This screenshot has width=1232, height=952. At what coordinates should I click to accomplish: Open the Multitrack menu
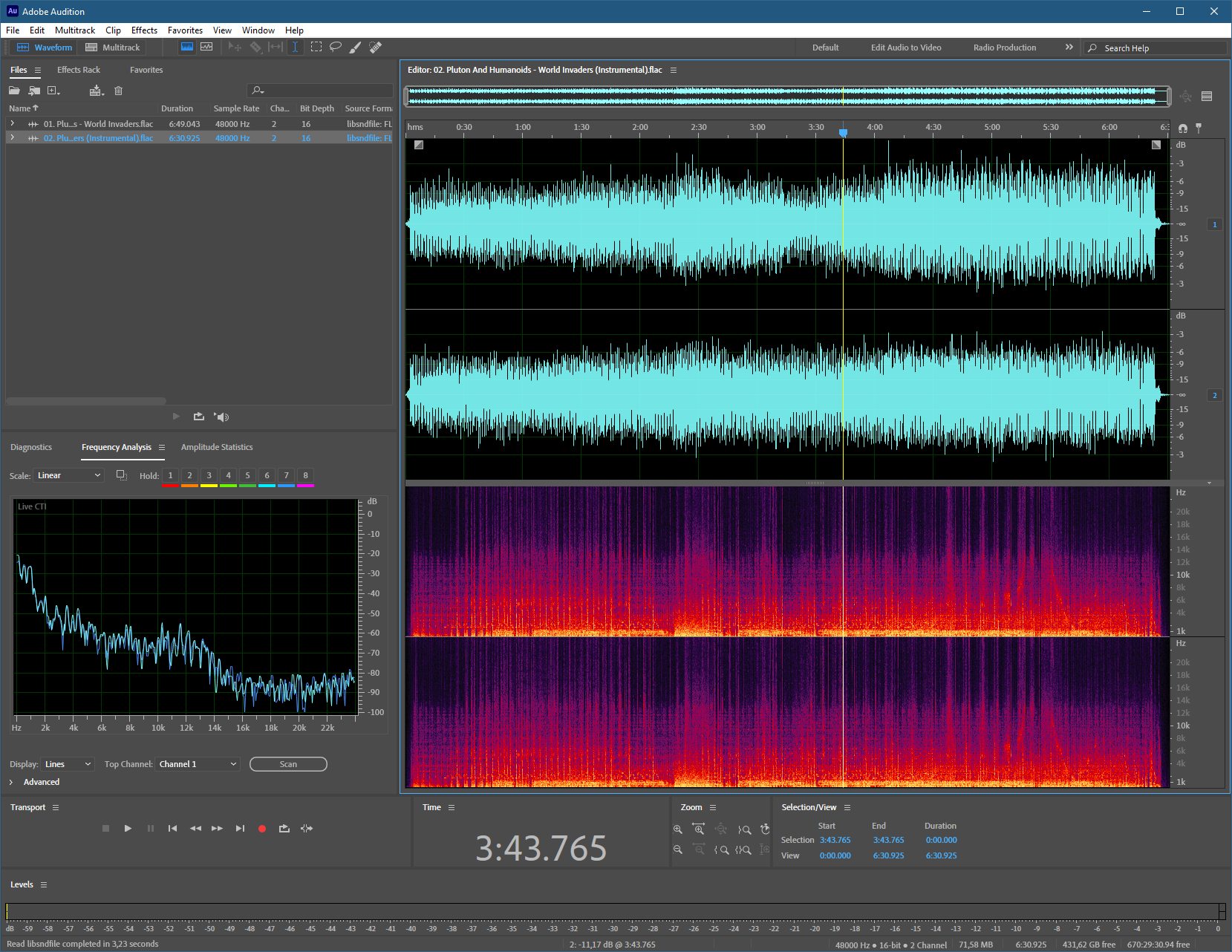click(75, 30)
